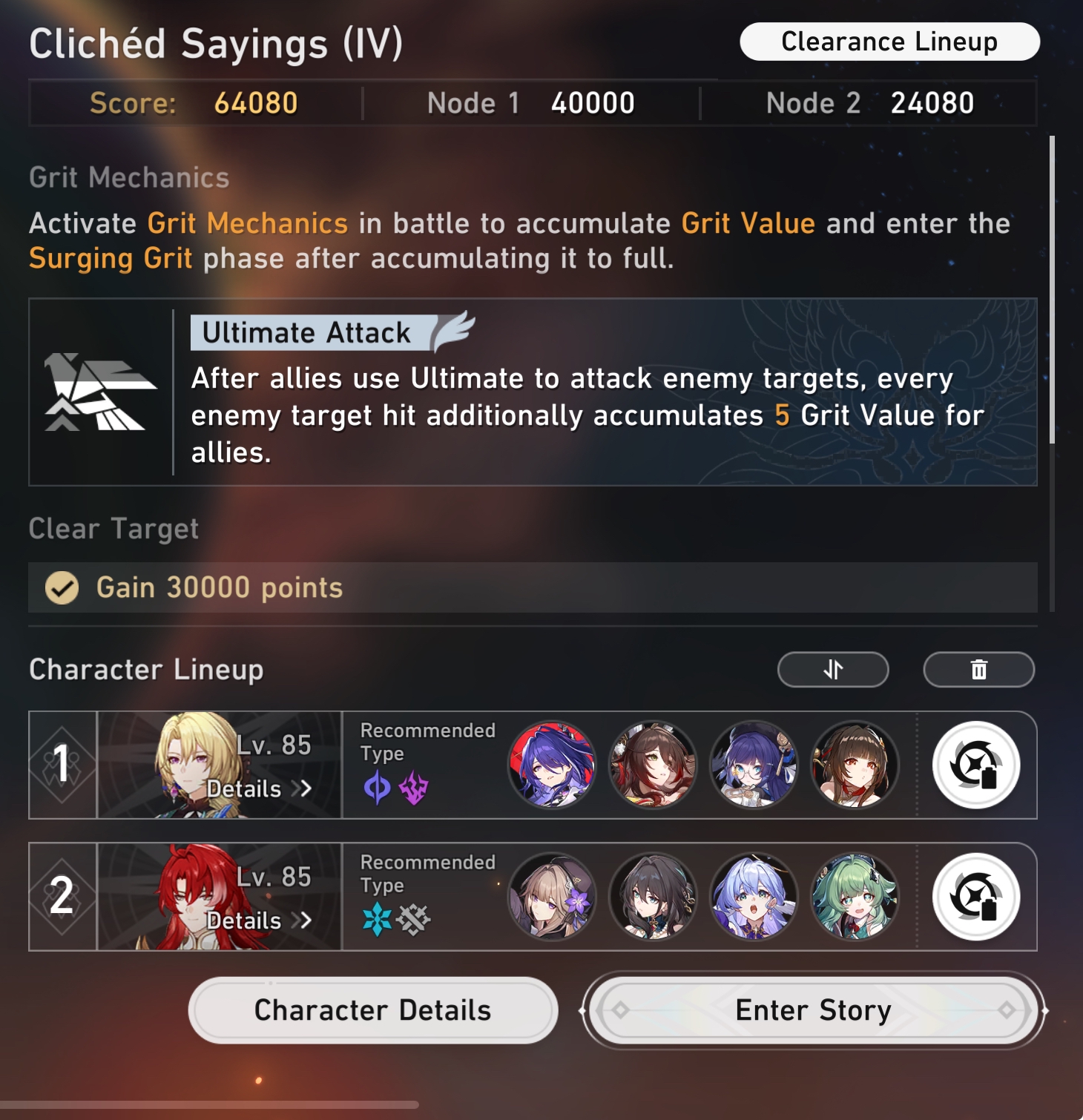This screenshot has width=1083, height=1120.
Task: Click the vertical scrollbar on the right
Action: pos(1052,289)
